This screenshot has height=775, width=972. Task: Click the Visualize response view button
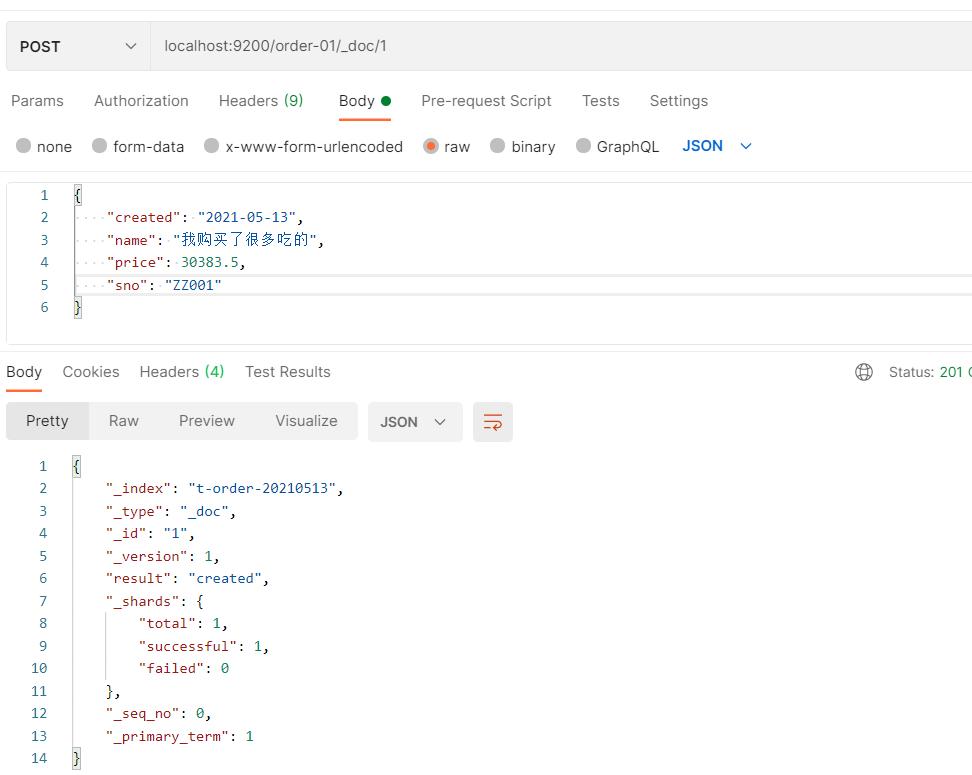click(306, 421)
